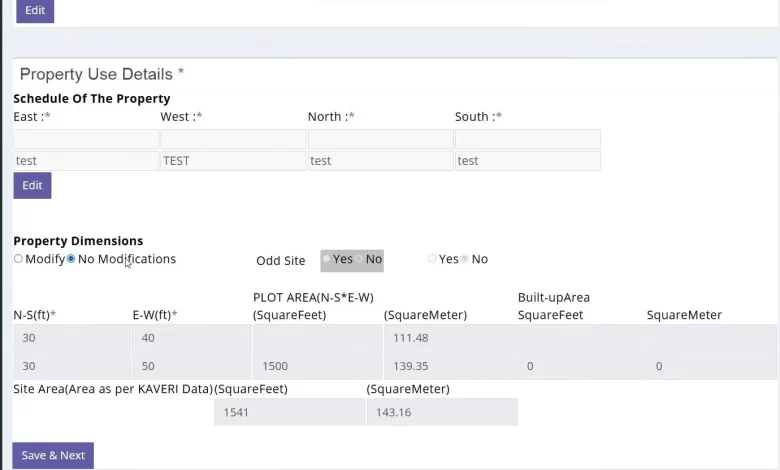The width and height of the screenshot is (780, 470).
Task: Select the rightmost No radio button
Action: pyautogui.click(x=465, y=259)
